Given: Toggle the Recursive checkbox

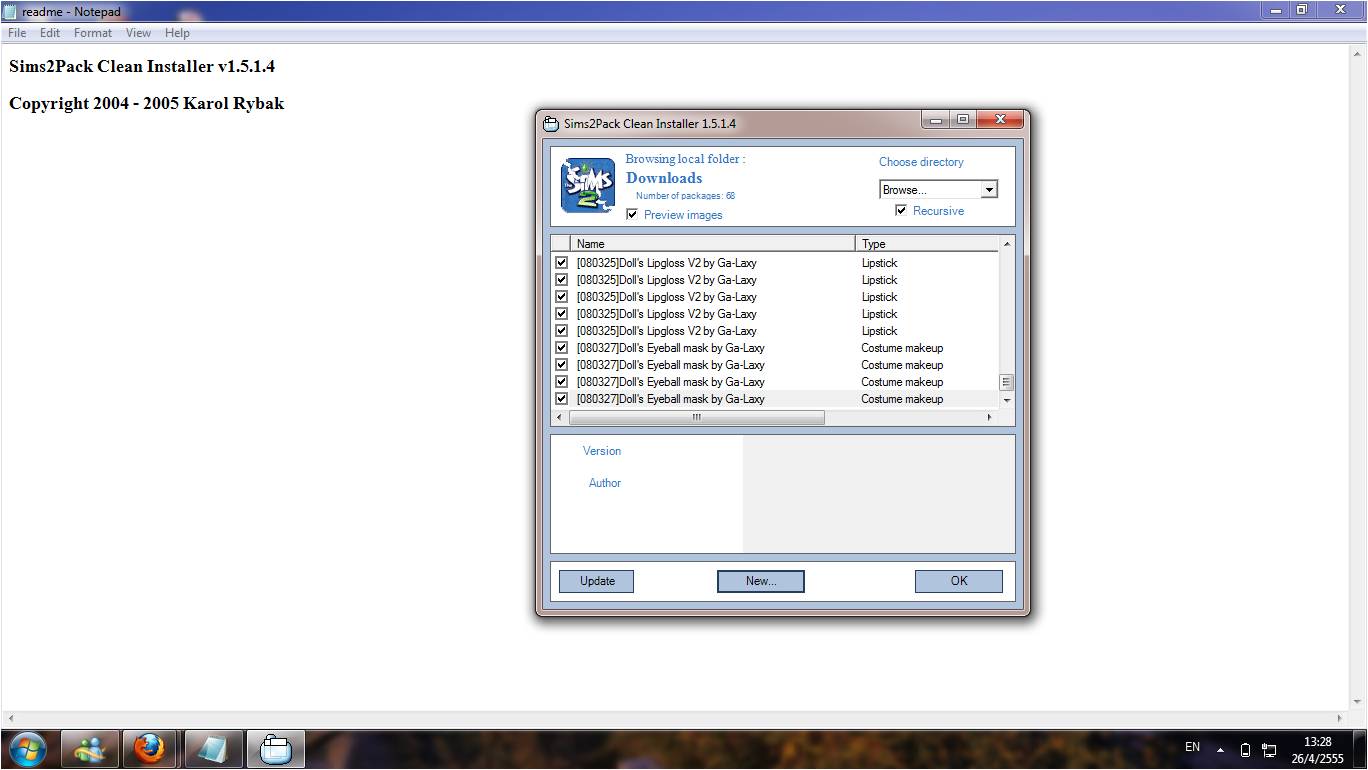Looking at the screenshot, I should coord(901,210).
